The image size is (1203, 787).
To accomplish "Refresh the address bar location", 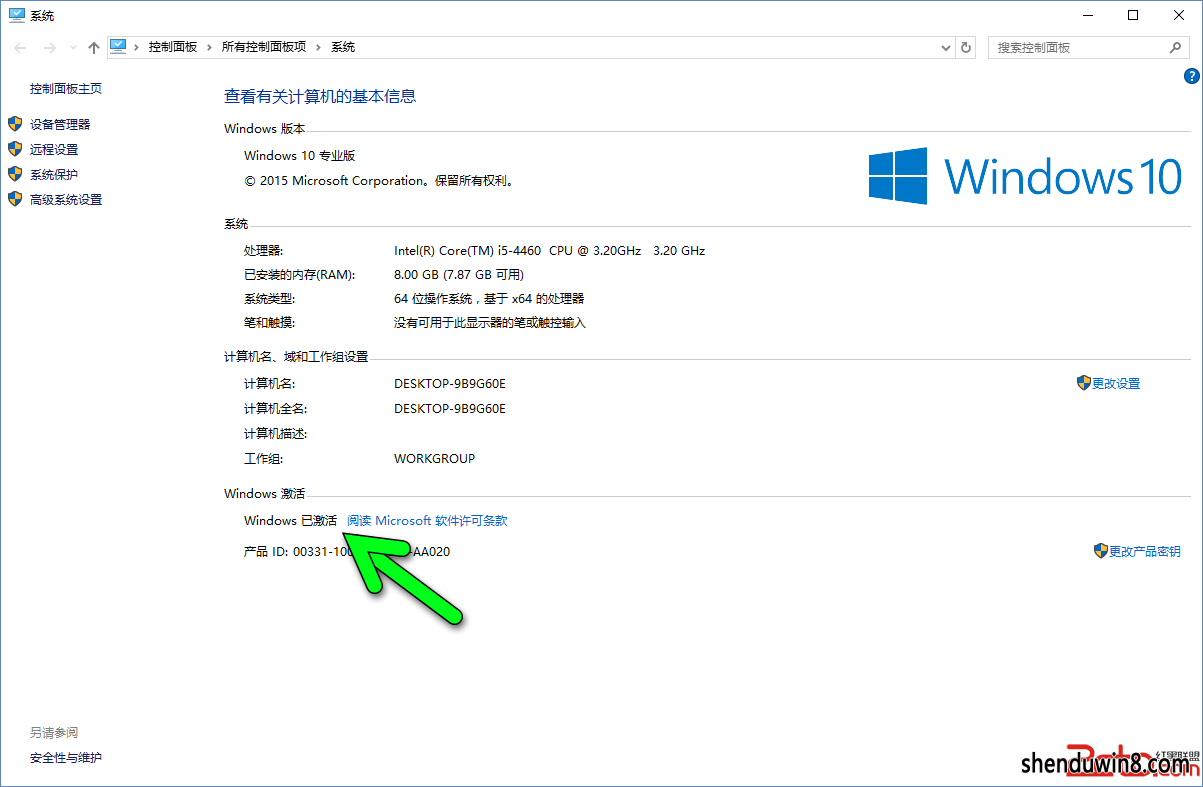I will (966, 47).
